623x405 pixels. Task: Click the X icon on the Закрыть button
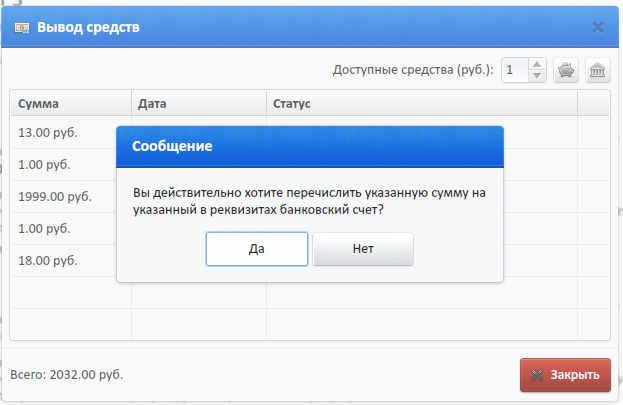(537, 375)
